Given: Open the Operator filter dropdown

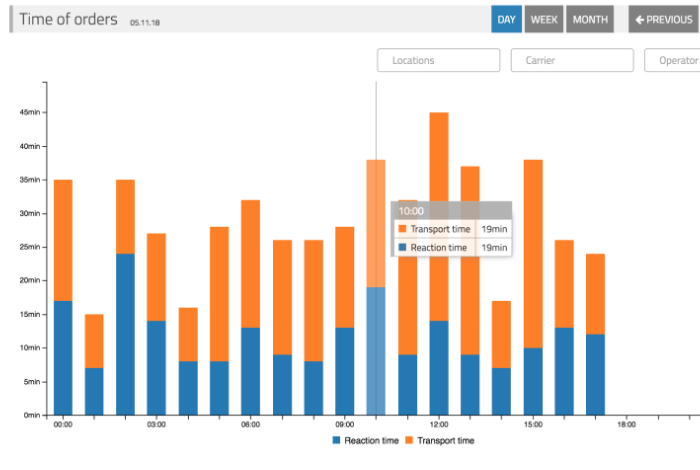Looking at the screenshot, I should point(672,60).
